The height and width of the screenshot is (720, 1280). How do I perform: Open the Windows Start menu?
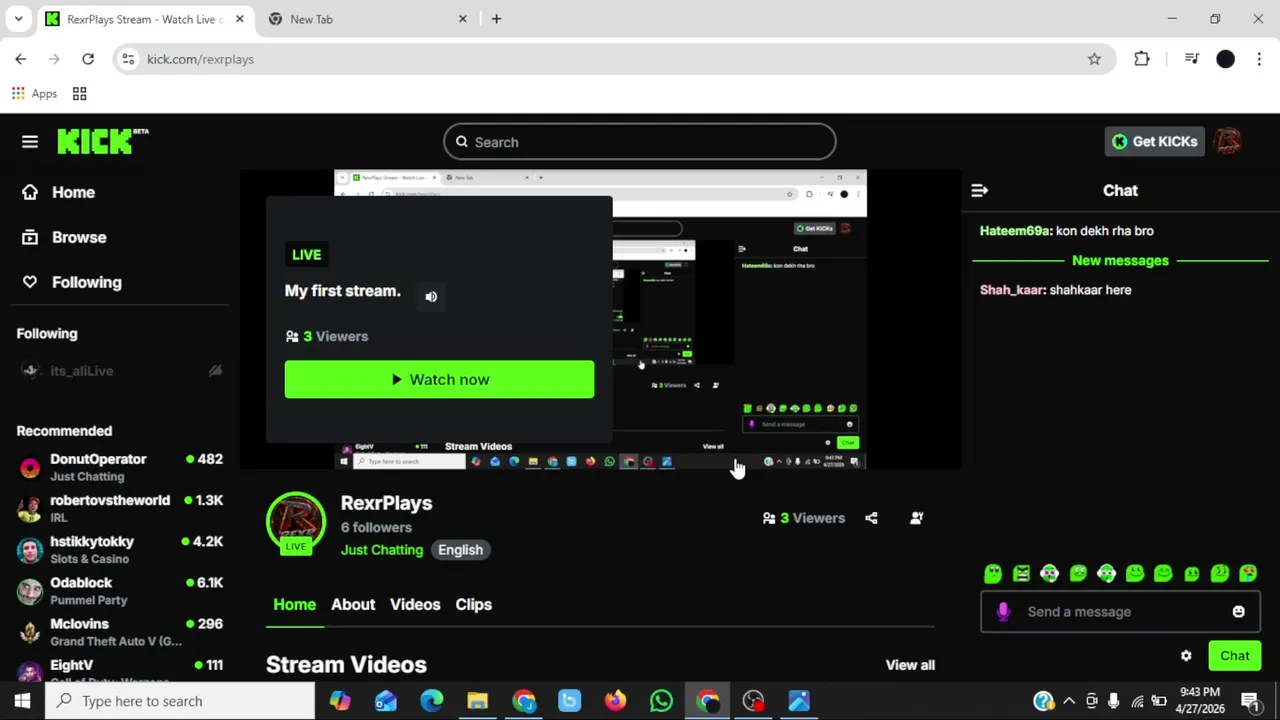22,701
